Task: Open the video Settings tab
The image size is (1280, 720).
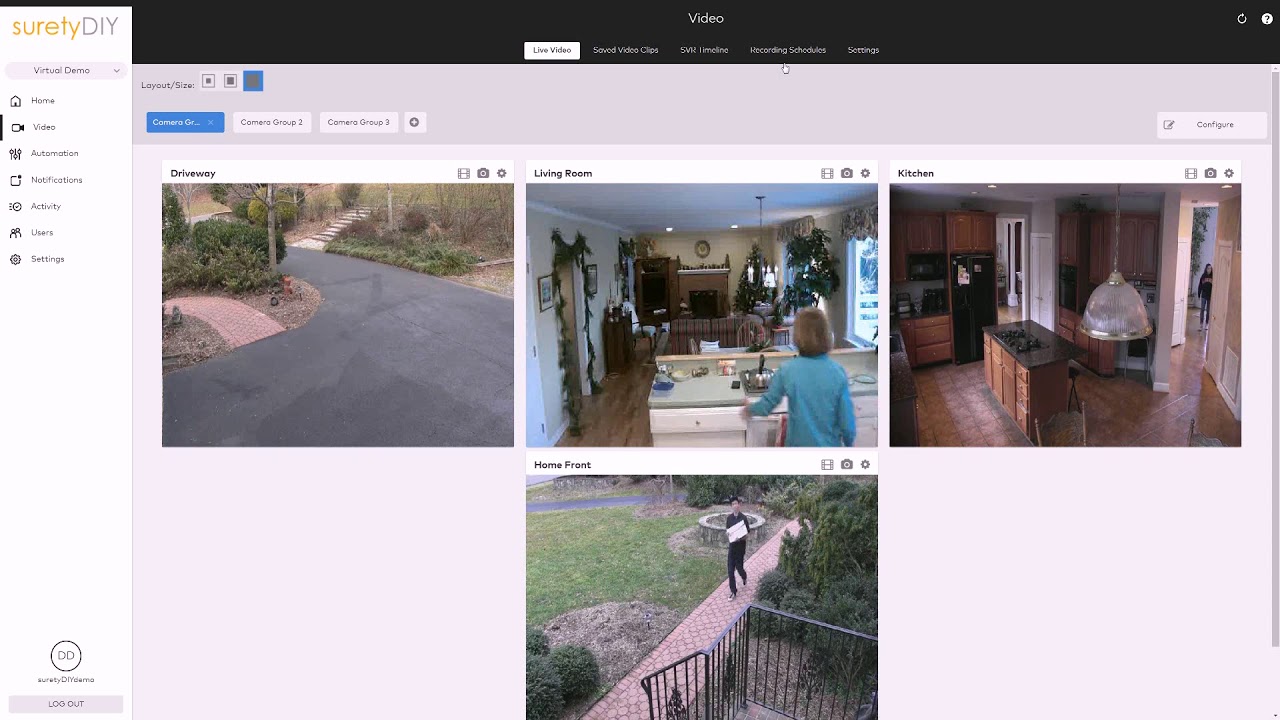Action: pyautogui.click(x=863, y=50)
